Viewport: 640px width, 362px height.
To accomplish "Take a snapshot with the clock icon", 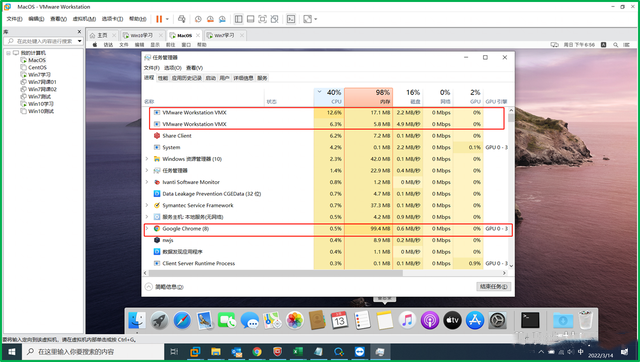I will (x=198, y=19).
